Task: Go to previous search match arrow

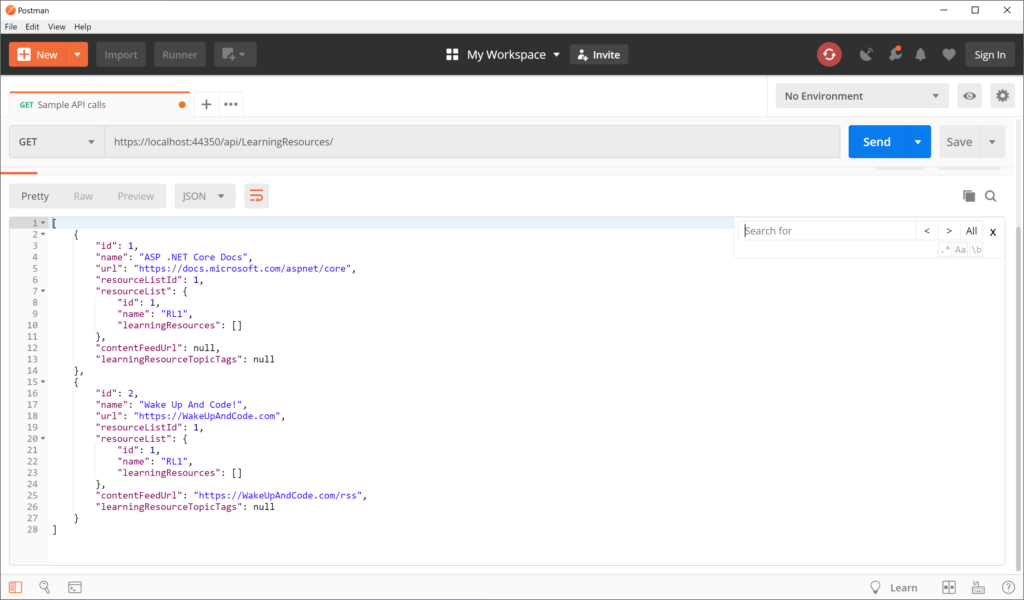Action: click(x=927, y=230)
